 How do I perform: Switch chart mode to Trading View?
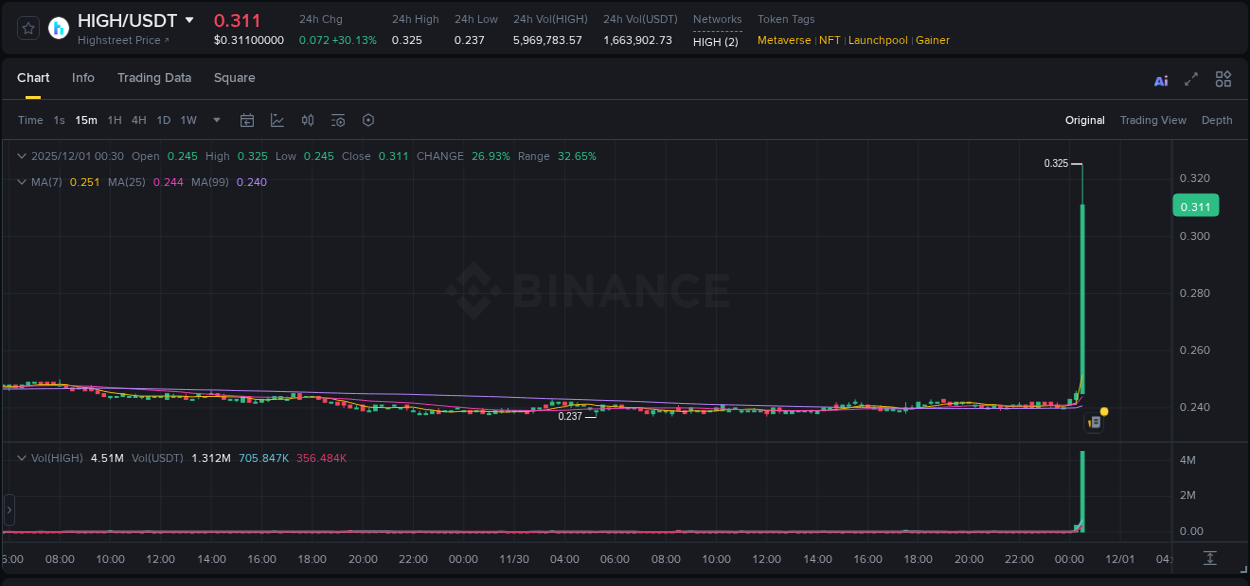1153,120
